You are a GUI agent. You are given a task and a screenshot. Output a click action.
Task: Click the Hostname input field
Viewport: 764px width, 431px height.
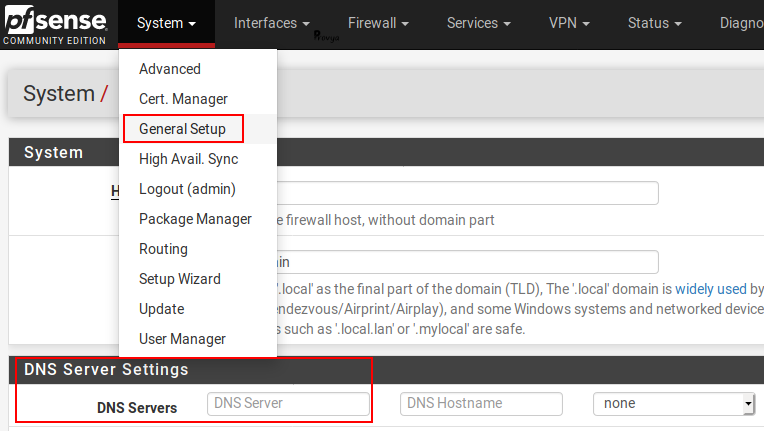(468, 193)
